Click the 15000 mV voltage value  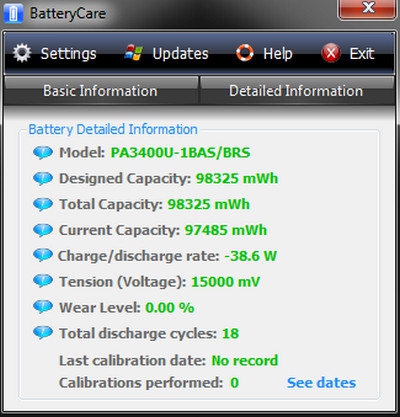[225, 282]
